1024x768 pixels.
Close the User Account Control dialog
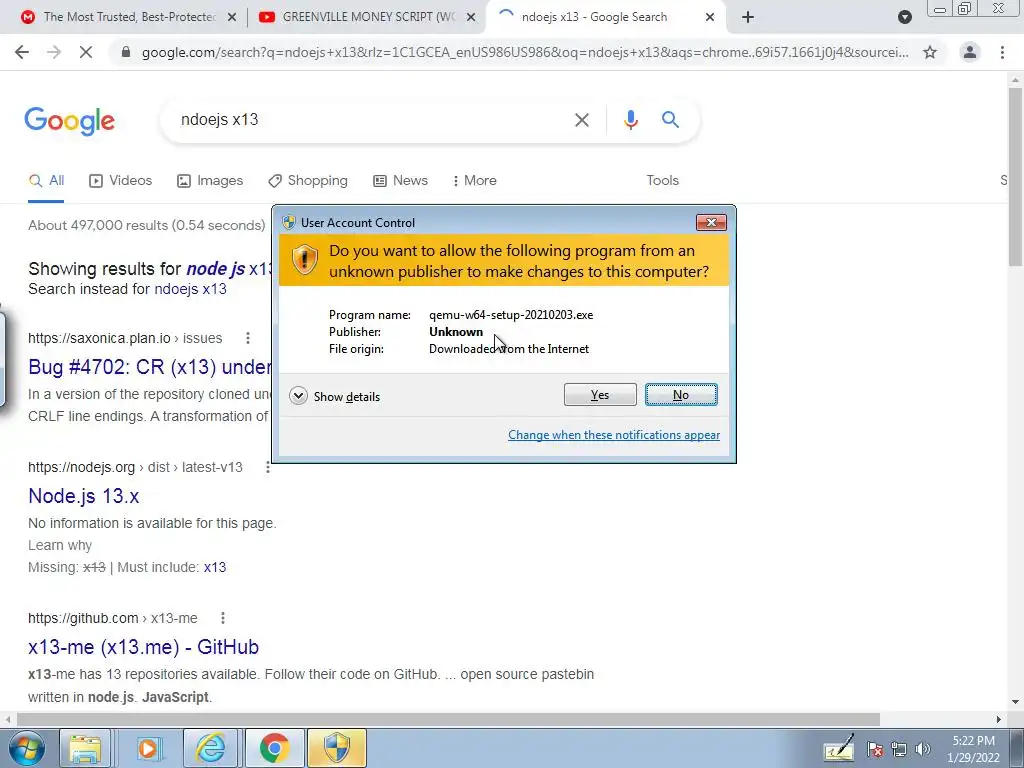tap(711, 223)
